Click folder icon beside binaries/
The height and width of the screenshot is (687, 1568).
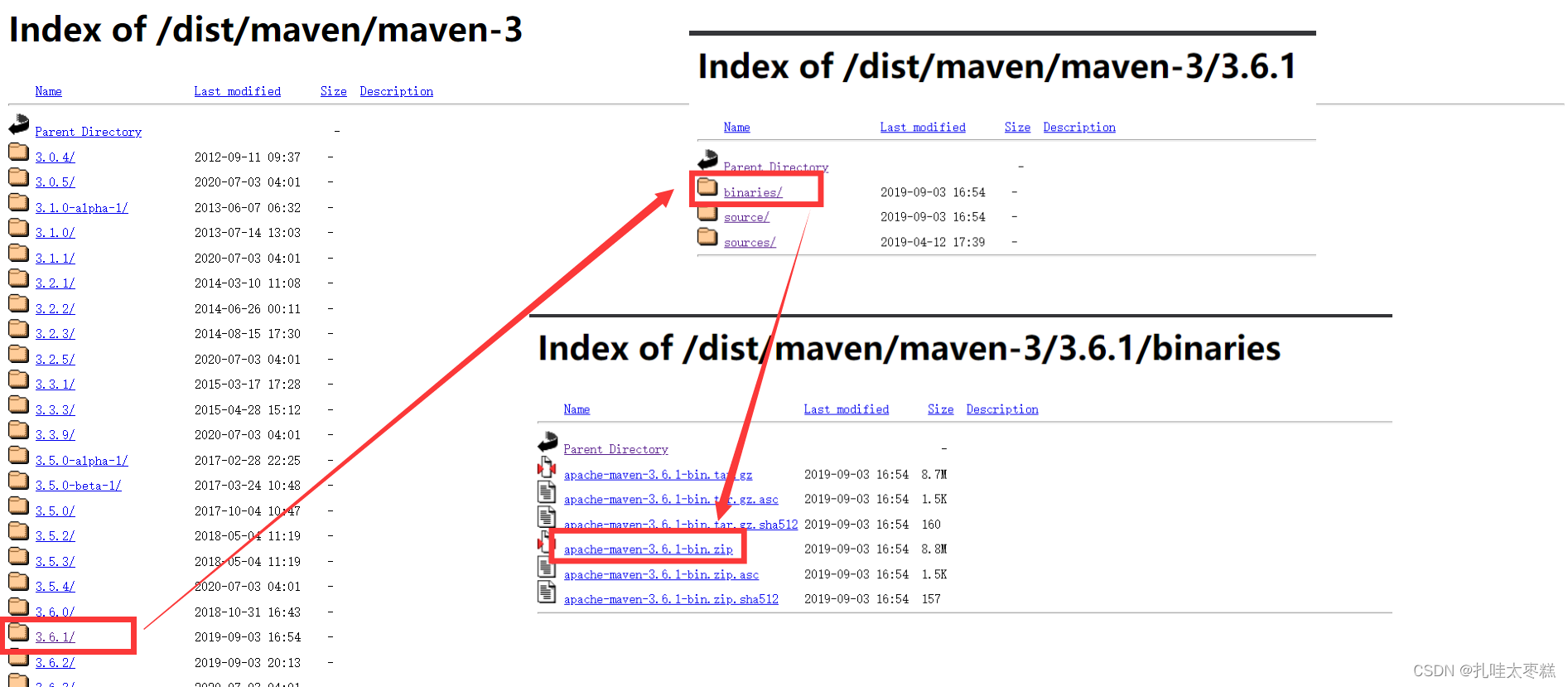point(707,186)
